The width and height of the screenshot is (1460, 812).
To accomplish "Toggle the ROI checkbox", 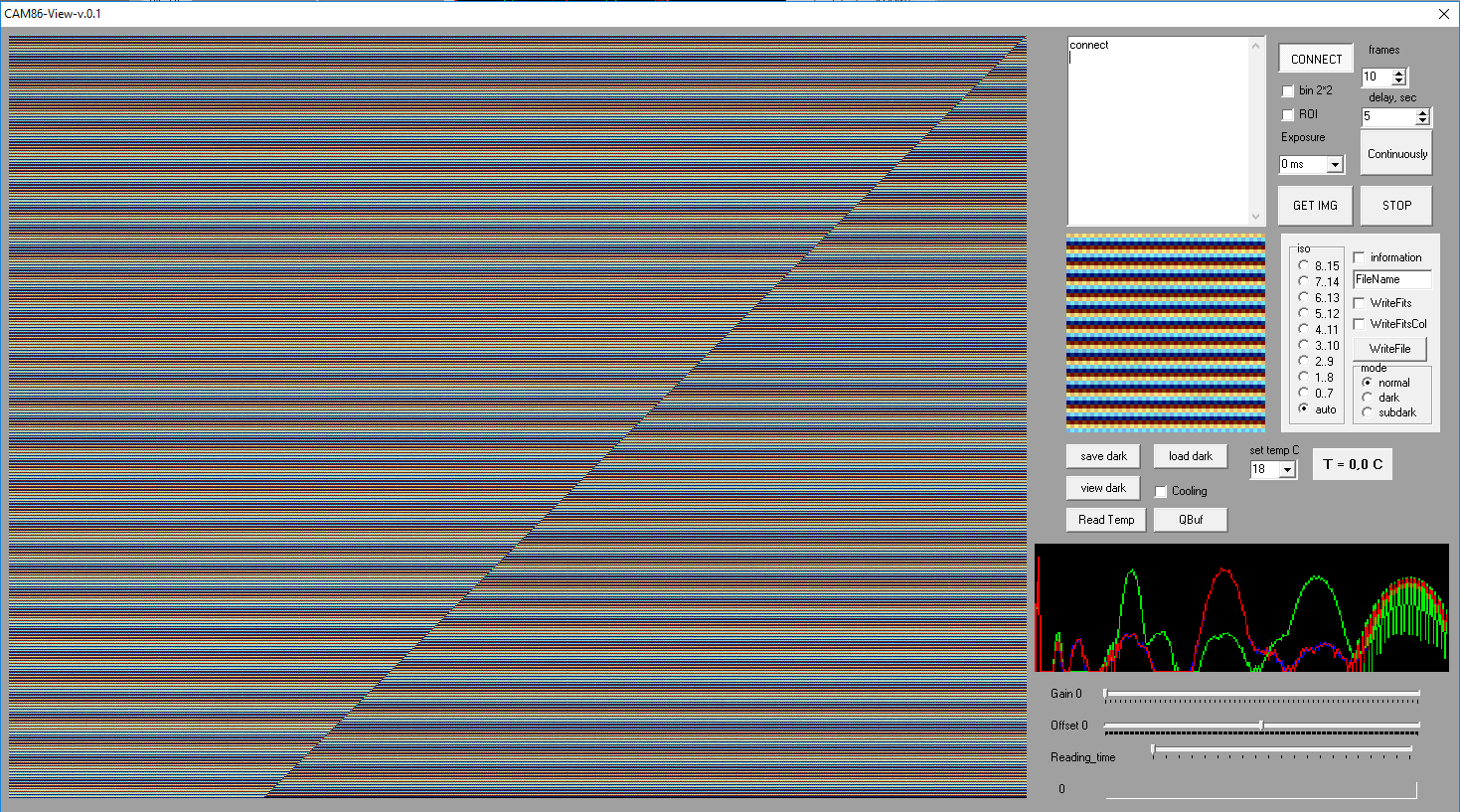I will point(1288,114).
